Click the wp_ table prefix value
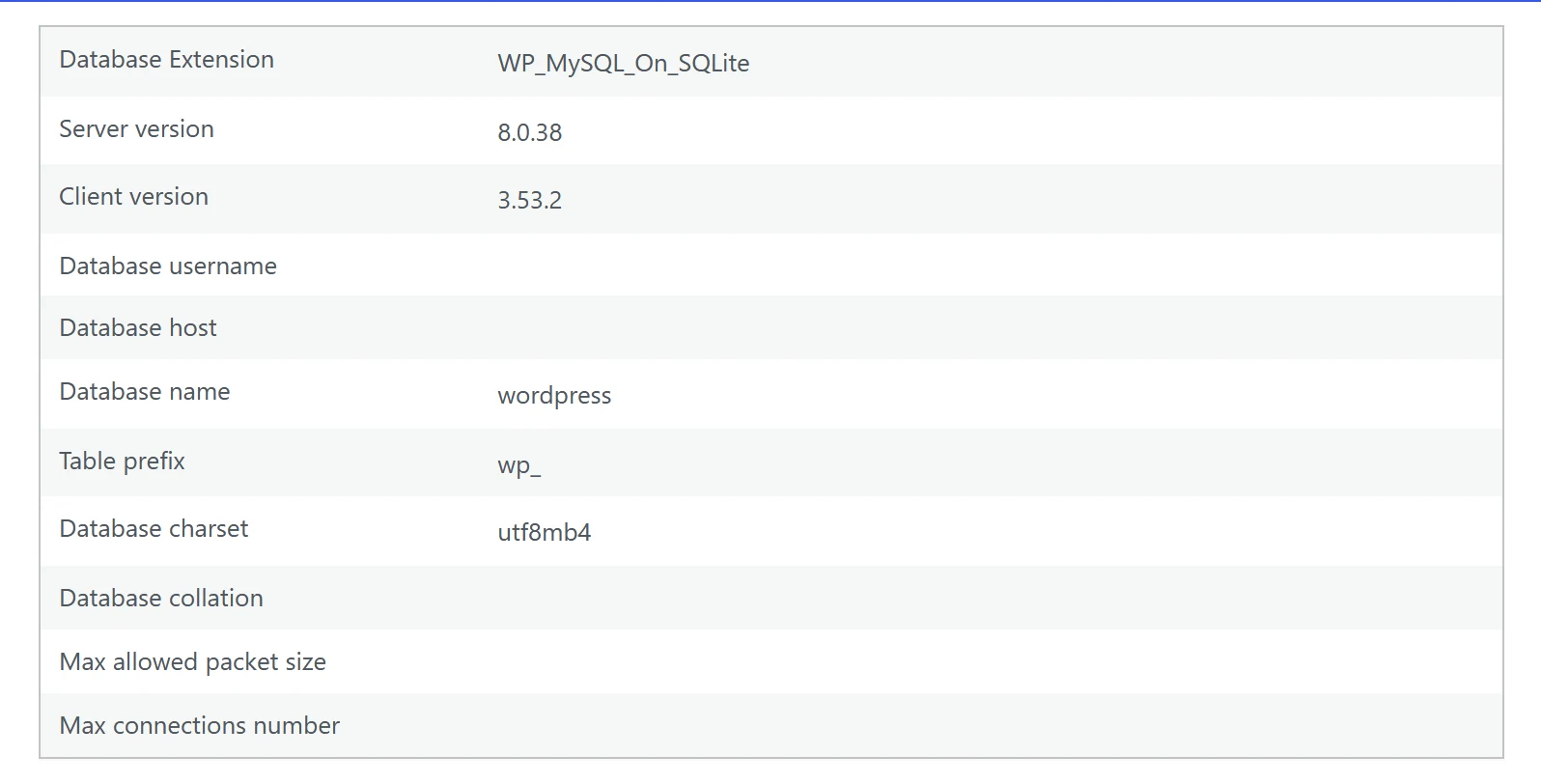Image resolution: width=1541 pixels, height=784 pixels. 519,466
